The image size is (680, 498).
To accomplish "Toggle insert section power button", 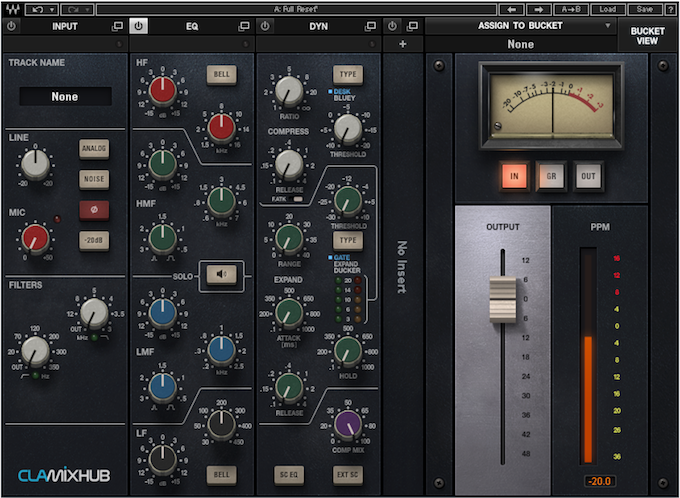I will coord(392,26).
